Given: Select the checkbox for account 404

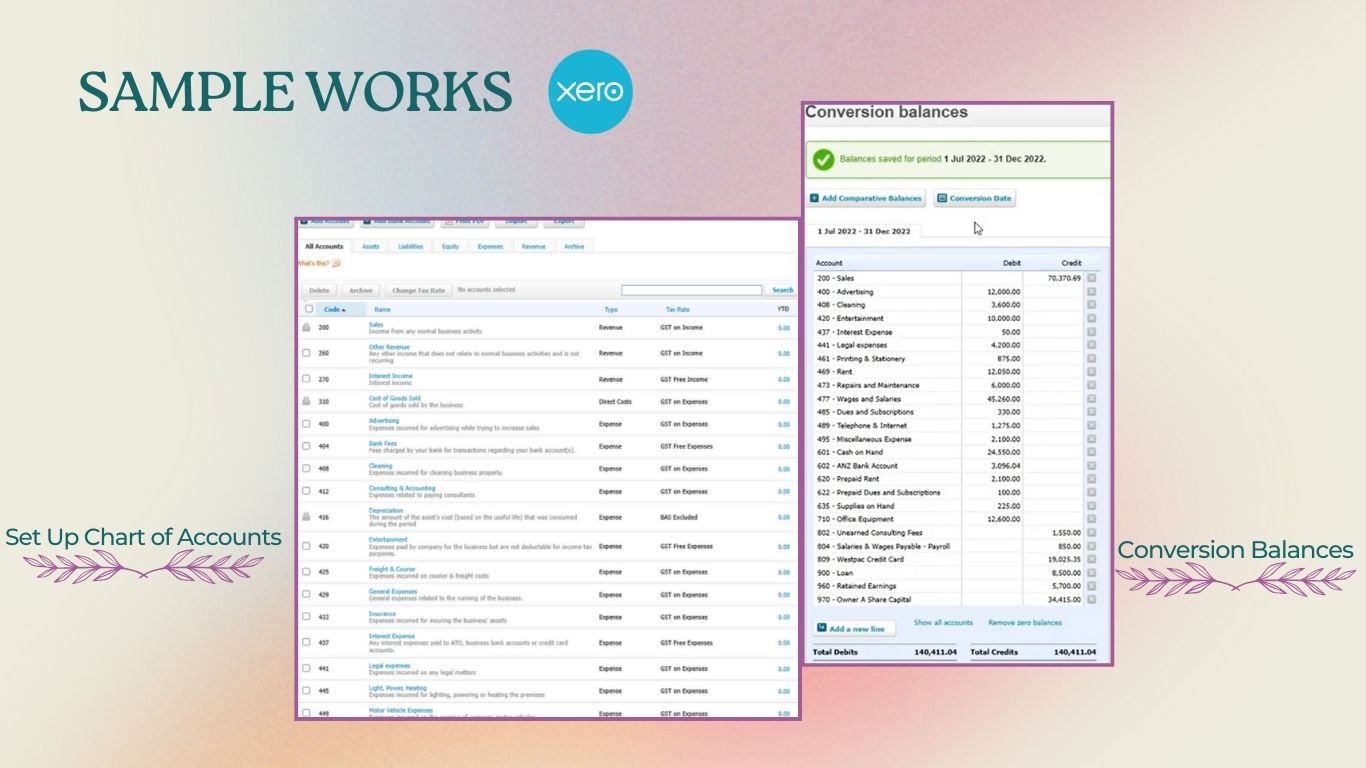Looking at the screenshot, I should click(x=306, y=447).
